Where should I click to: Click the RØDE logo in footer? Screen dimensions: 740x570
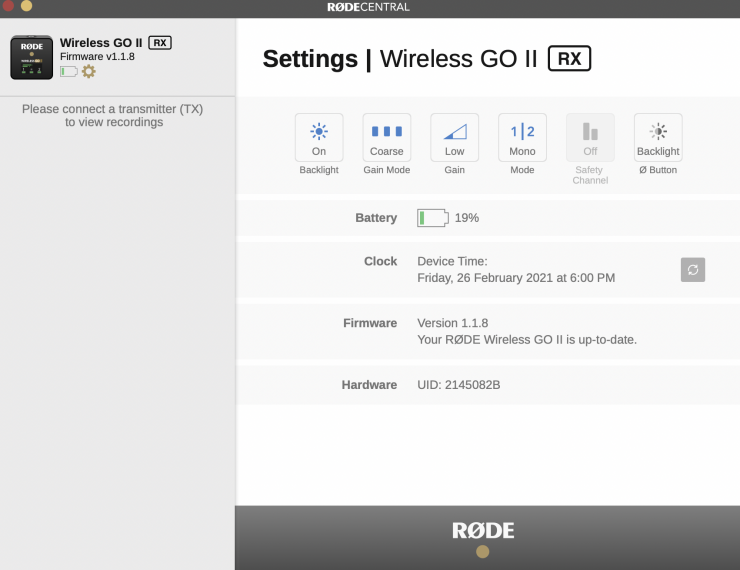pos(483,530)
